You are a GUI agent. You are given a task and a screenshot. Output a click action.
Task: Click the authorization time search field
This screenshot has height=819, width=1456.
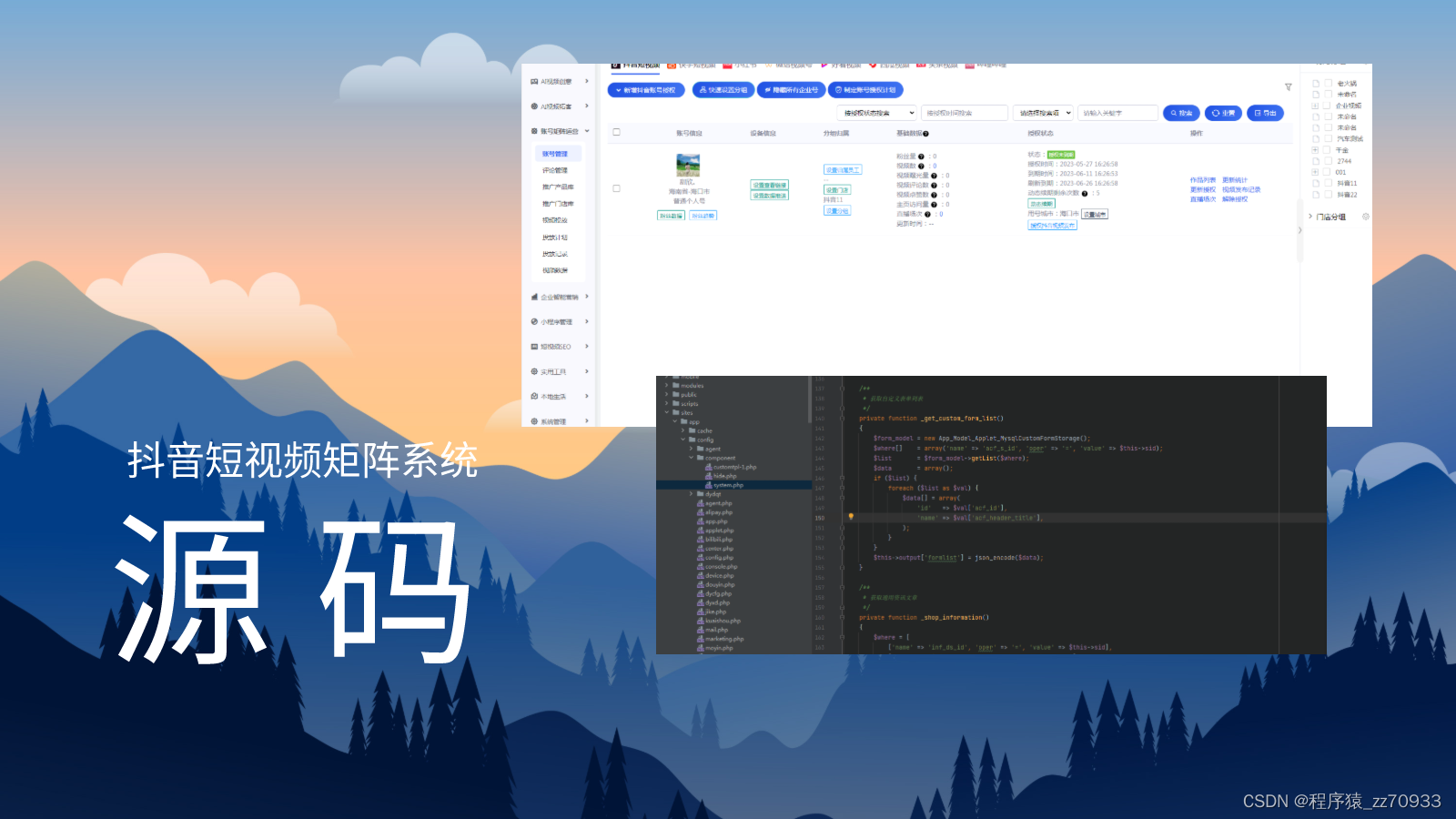(966, 113)
